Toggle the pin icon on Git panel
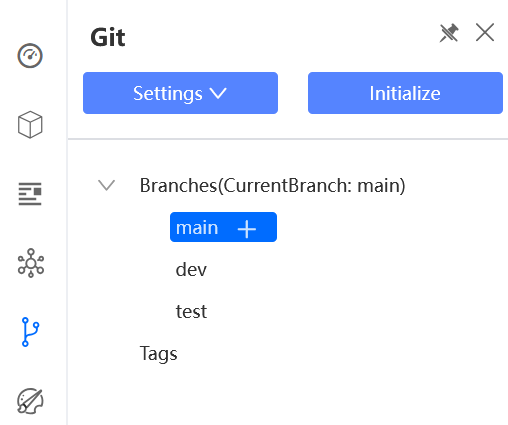The height and width of the screenshot is (425, 508). [449, 33]
